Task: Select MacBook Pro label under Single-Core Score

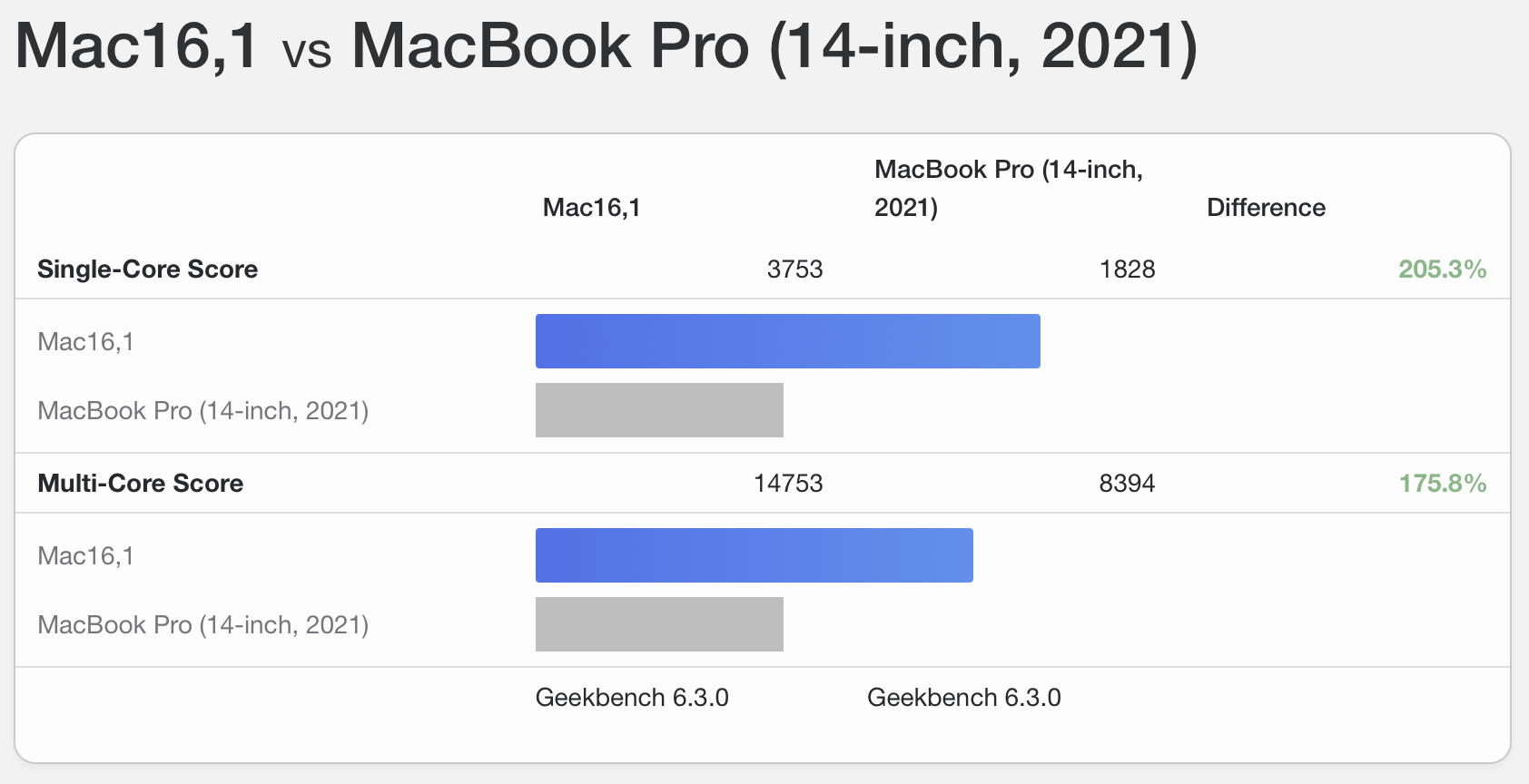Action: [202, 411]
